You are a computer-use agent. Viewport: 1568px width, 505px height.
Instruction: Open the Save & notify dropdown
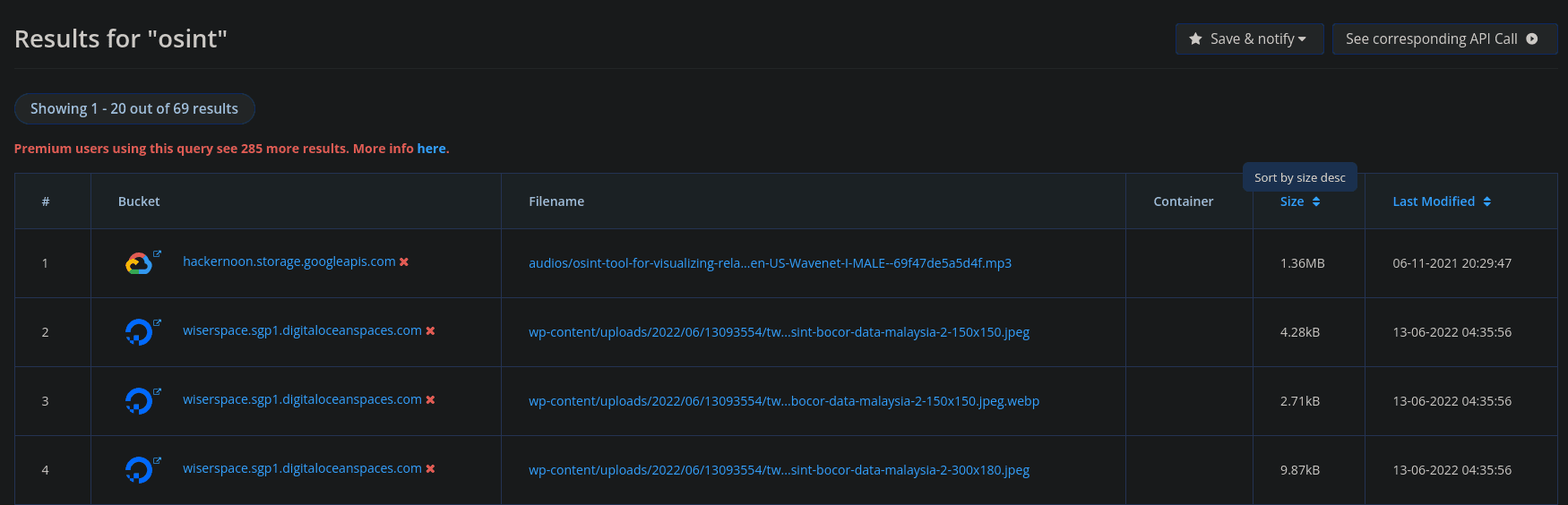[x=1249, y=39]
